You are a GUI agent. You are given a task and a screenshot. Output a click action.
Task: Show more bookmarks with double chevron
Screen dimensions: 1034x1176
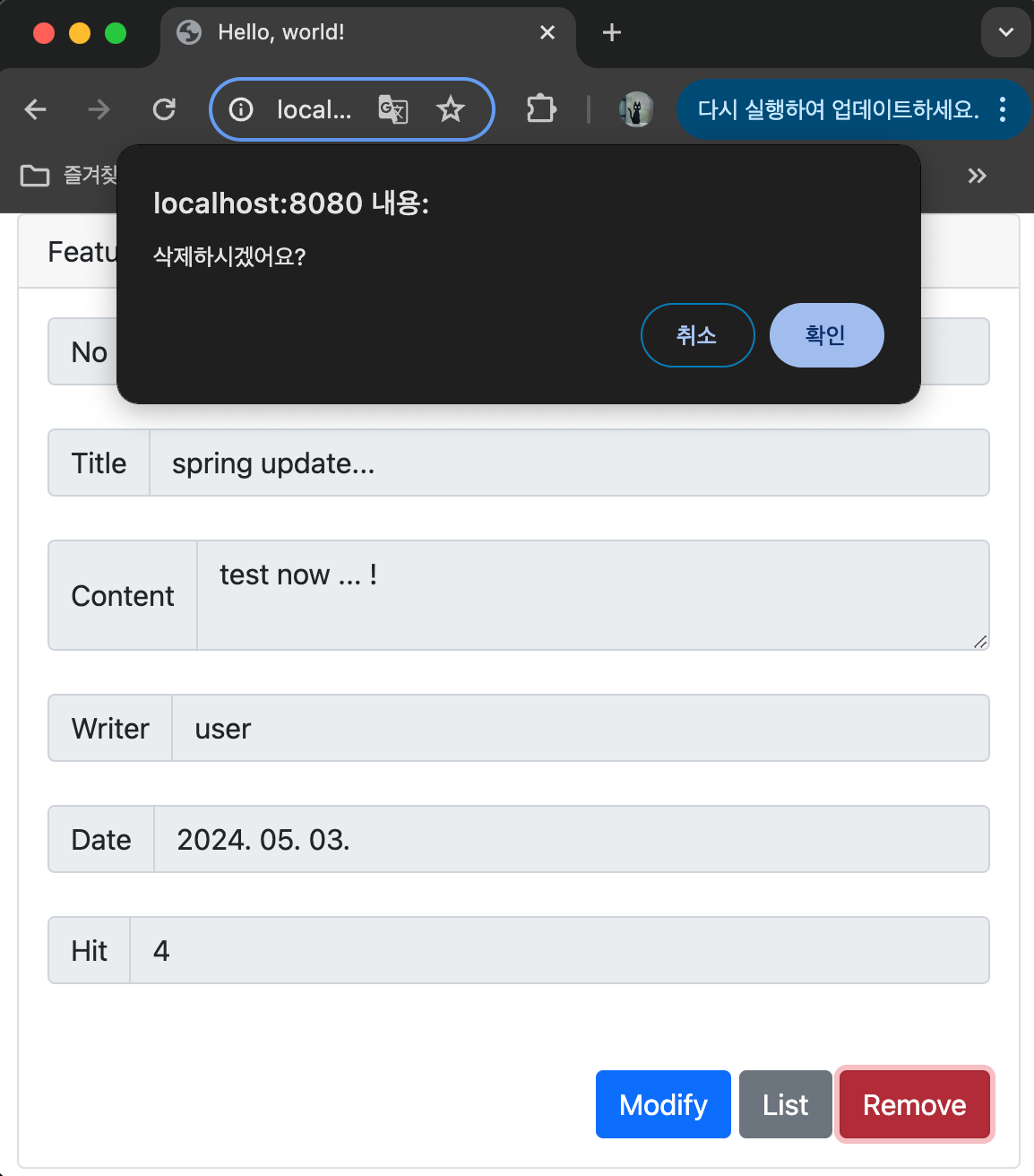(978, 176)
